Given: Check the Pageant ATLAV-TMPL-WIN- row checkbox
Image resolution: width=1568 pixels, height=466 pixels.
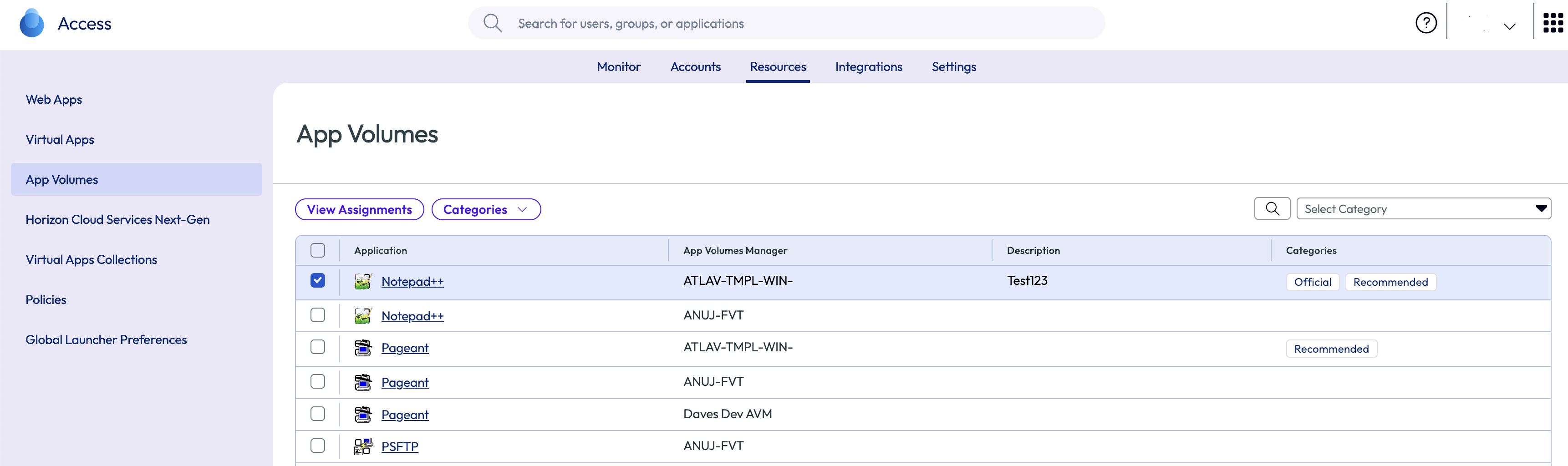Looking at the screenshot, I should 318,347.
